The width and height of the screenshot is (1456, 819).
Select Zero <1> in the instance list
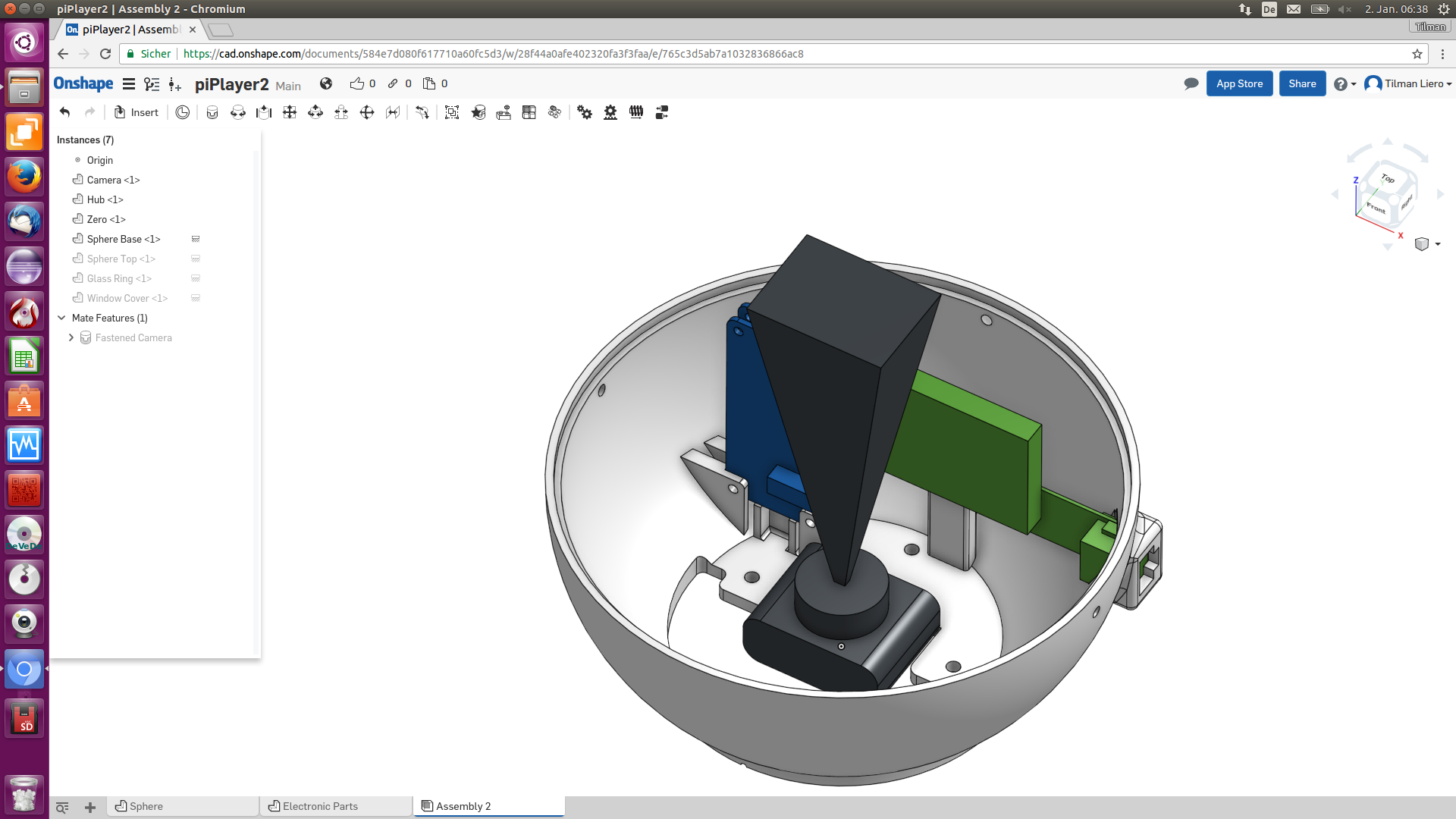coord(106,219)
